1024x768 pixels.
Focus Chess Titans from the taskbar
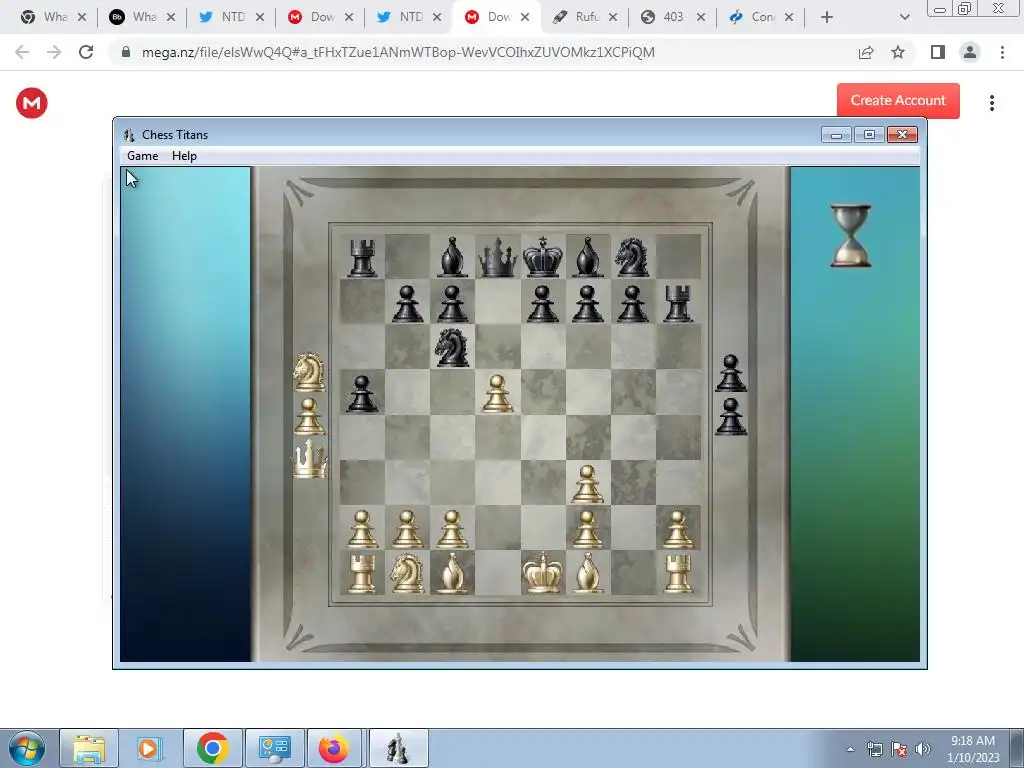[x=398, y=748]
